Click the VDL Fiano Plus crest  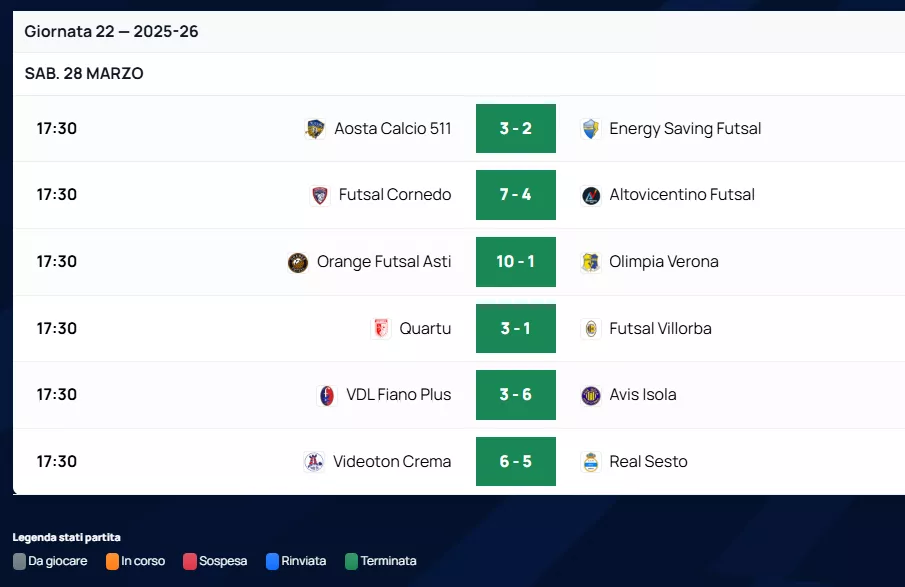coord(327,395)
